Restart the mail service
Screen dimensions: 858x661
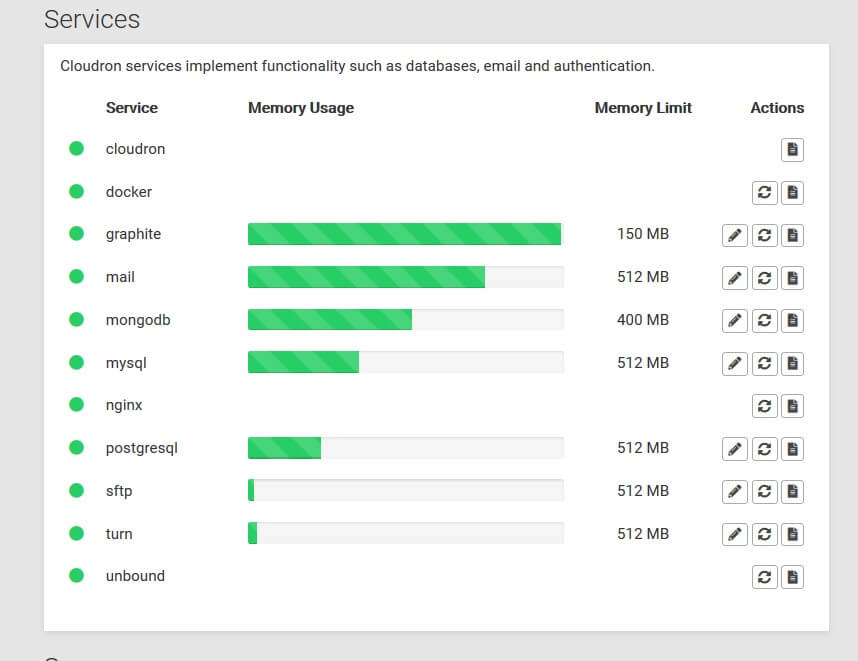coord(764,278)
